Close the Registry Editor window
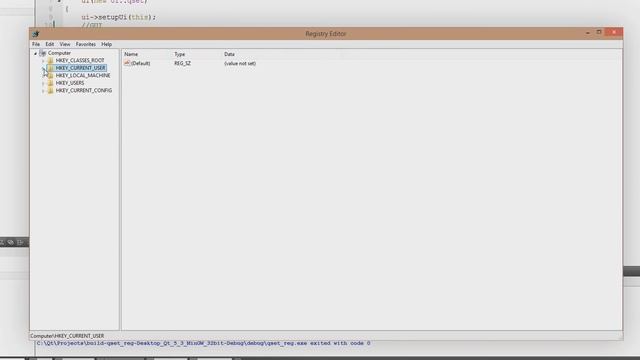 tap(614, 32)
